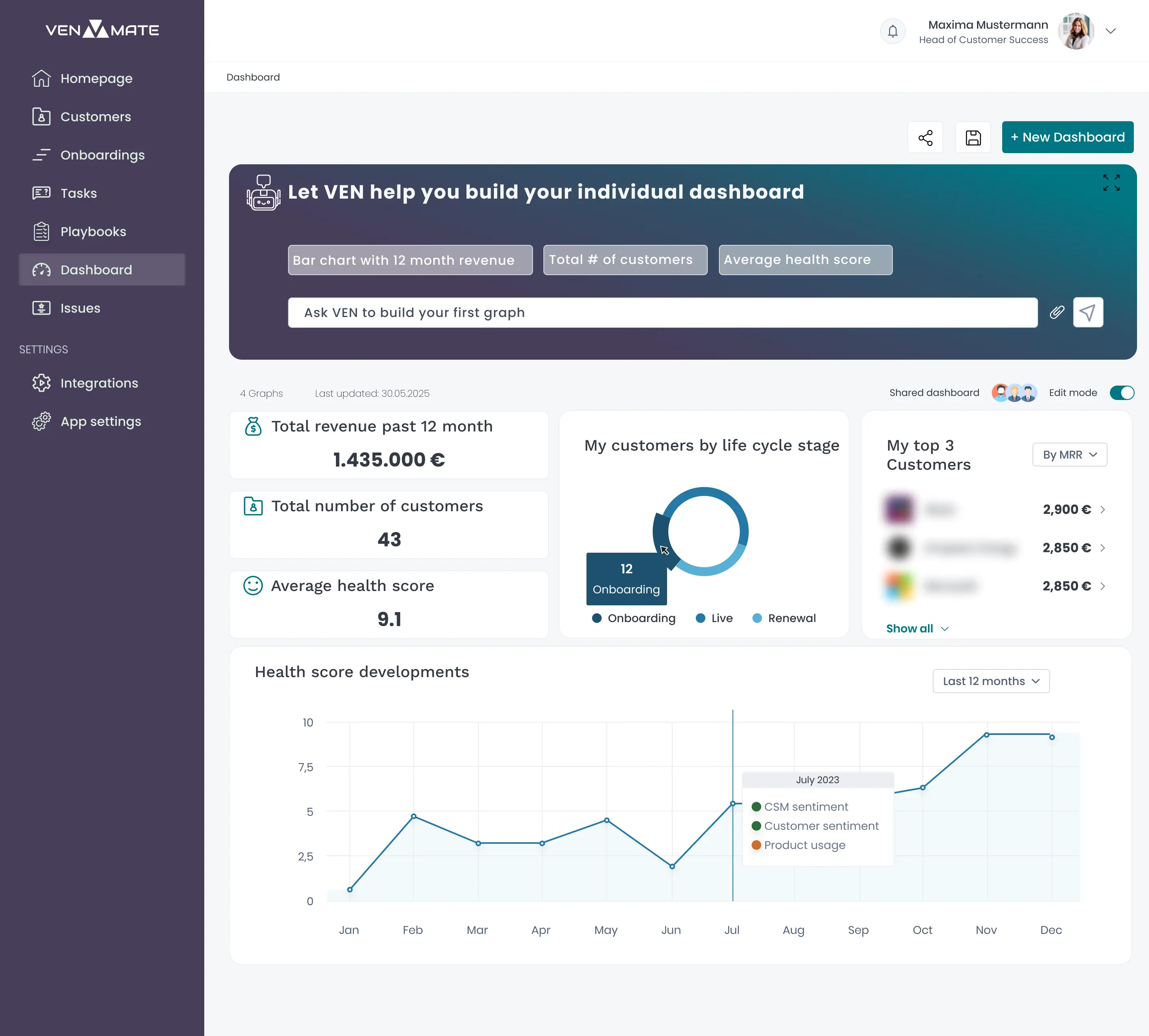Open the notification bell
The image size is (1149, 1036).
pos(892,32)
